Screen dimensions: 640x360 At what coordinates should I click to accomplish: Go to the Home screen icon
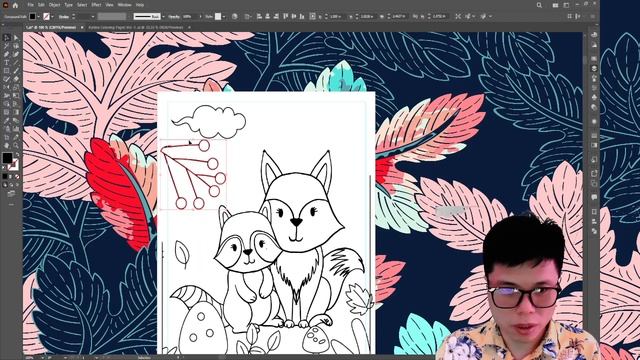coord(15,5)
